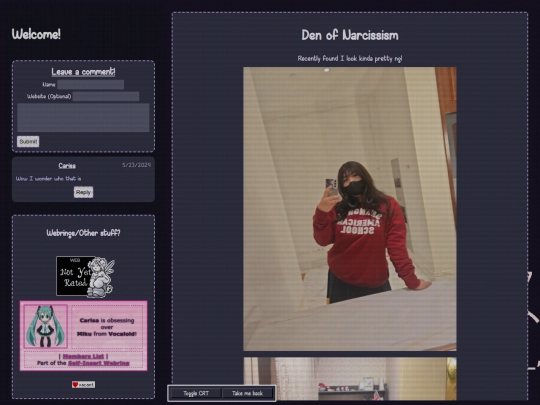
Task: Toggle the CRT effect
Action: click(x=196, y=393)
